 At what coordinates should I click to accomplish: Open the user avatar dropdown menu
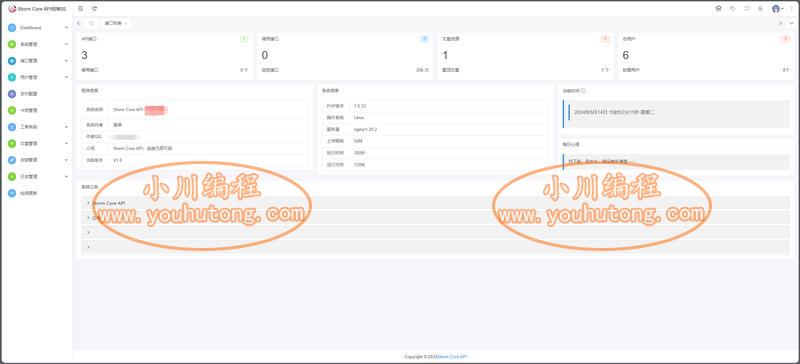click(778, 9)
